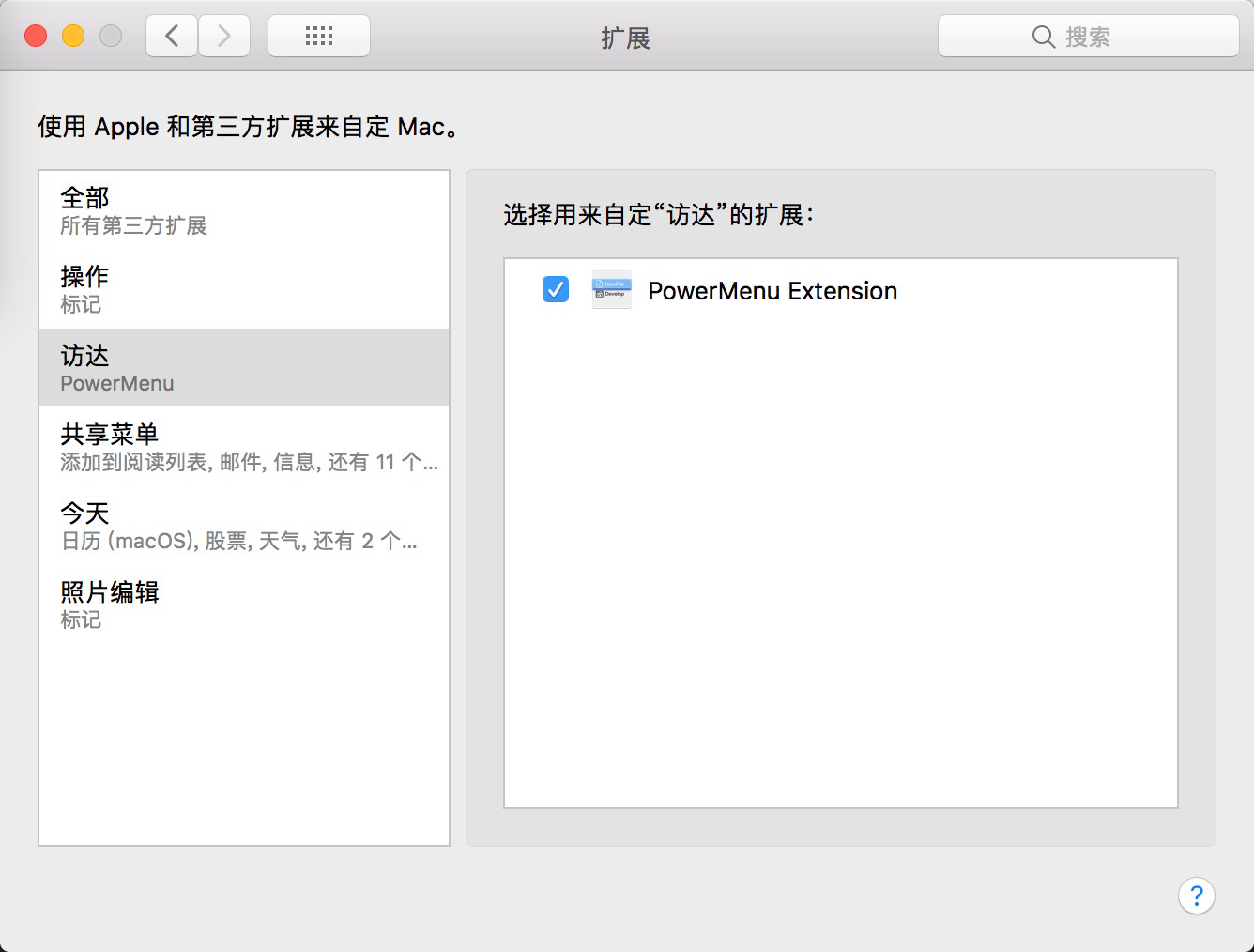
Task: Minimize window with the yellow button
Action: [73, 37]
